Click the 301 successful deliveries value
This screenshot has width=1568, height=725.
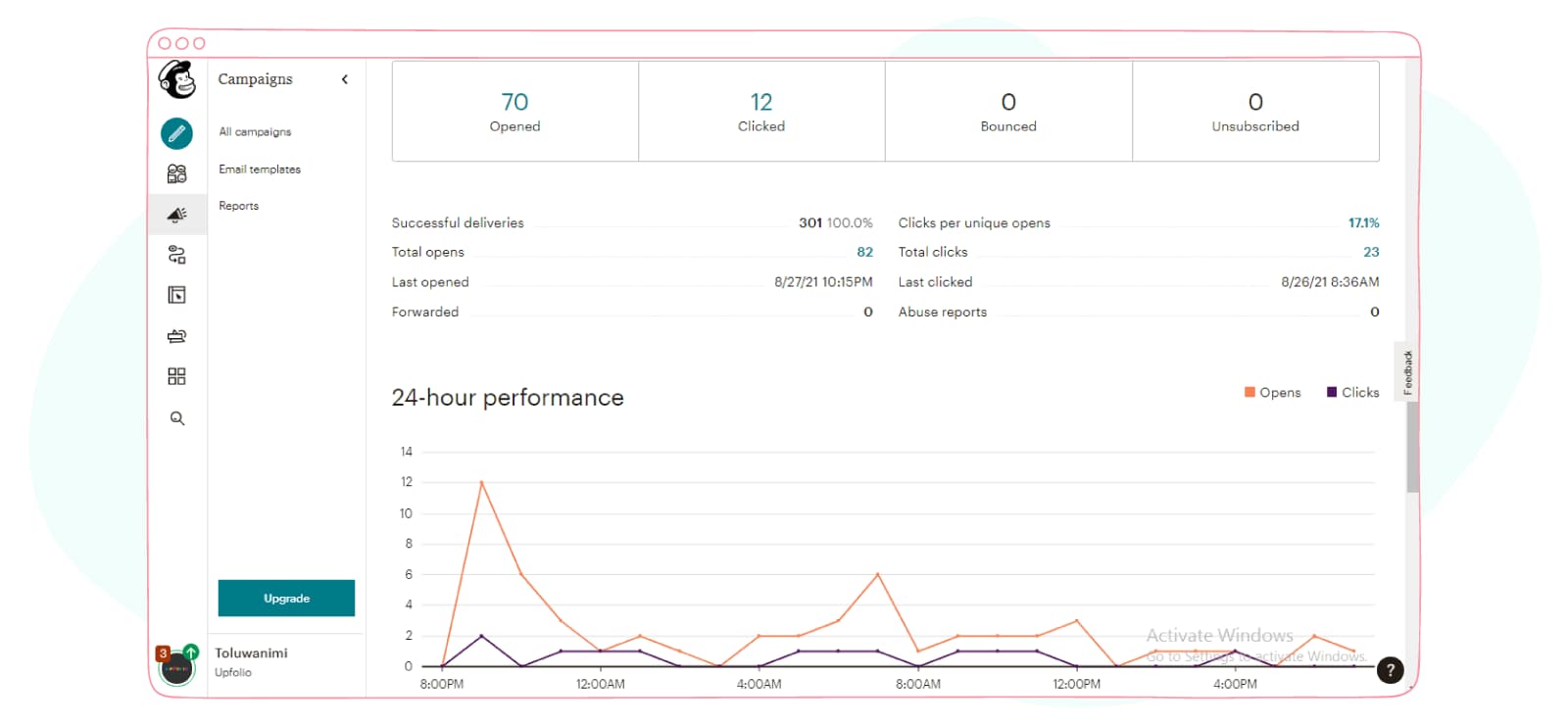pyautogui.click(x=810, y=222)
